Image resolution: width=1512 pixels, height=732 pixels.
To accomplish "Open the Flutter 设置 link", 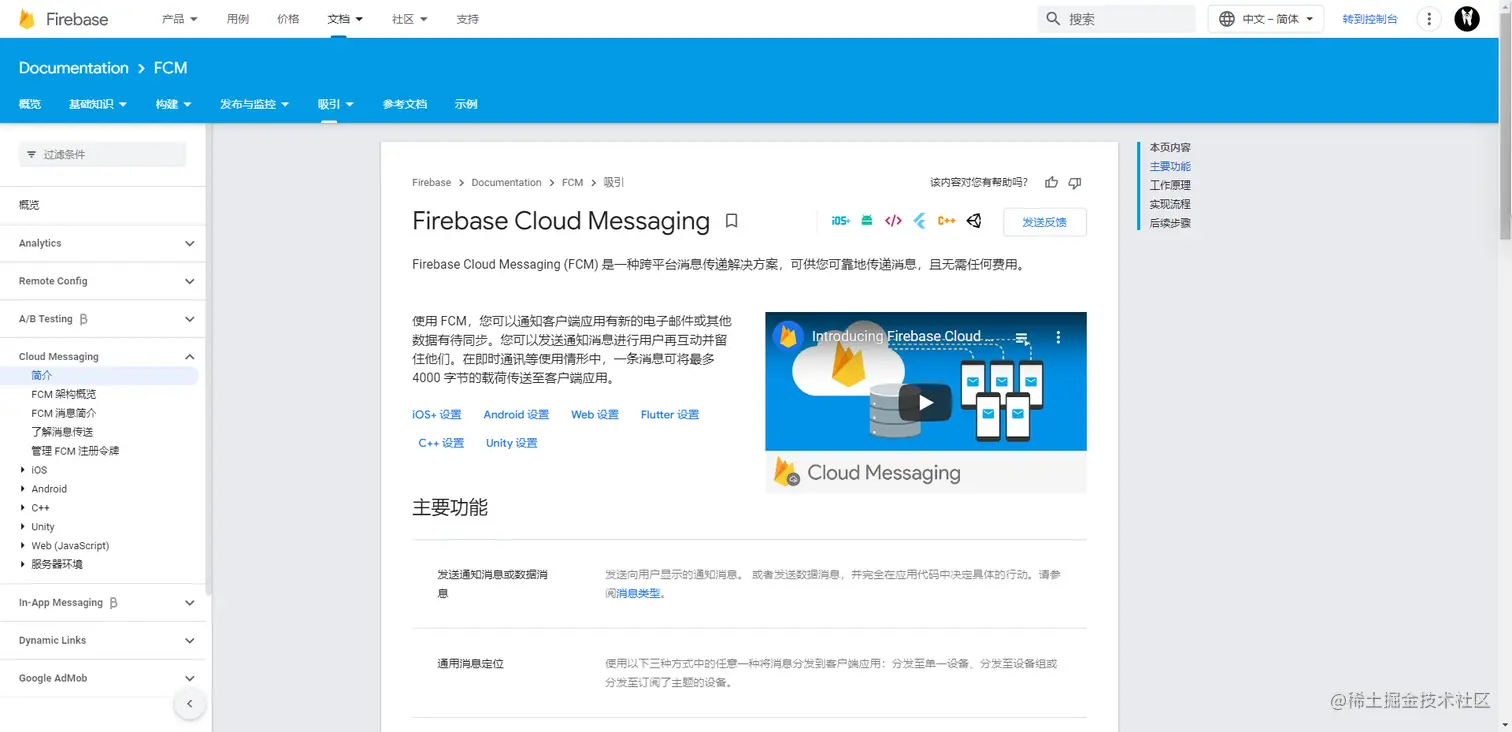I will pos(670,415).
